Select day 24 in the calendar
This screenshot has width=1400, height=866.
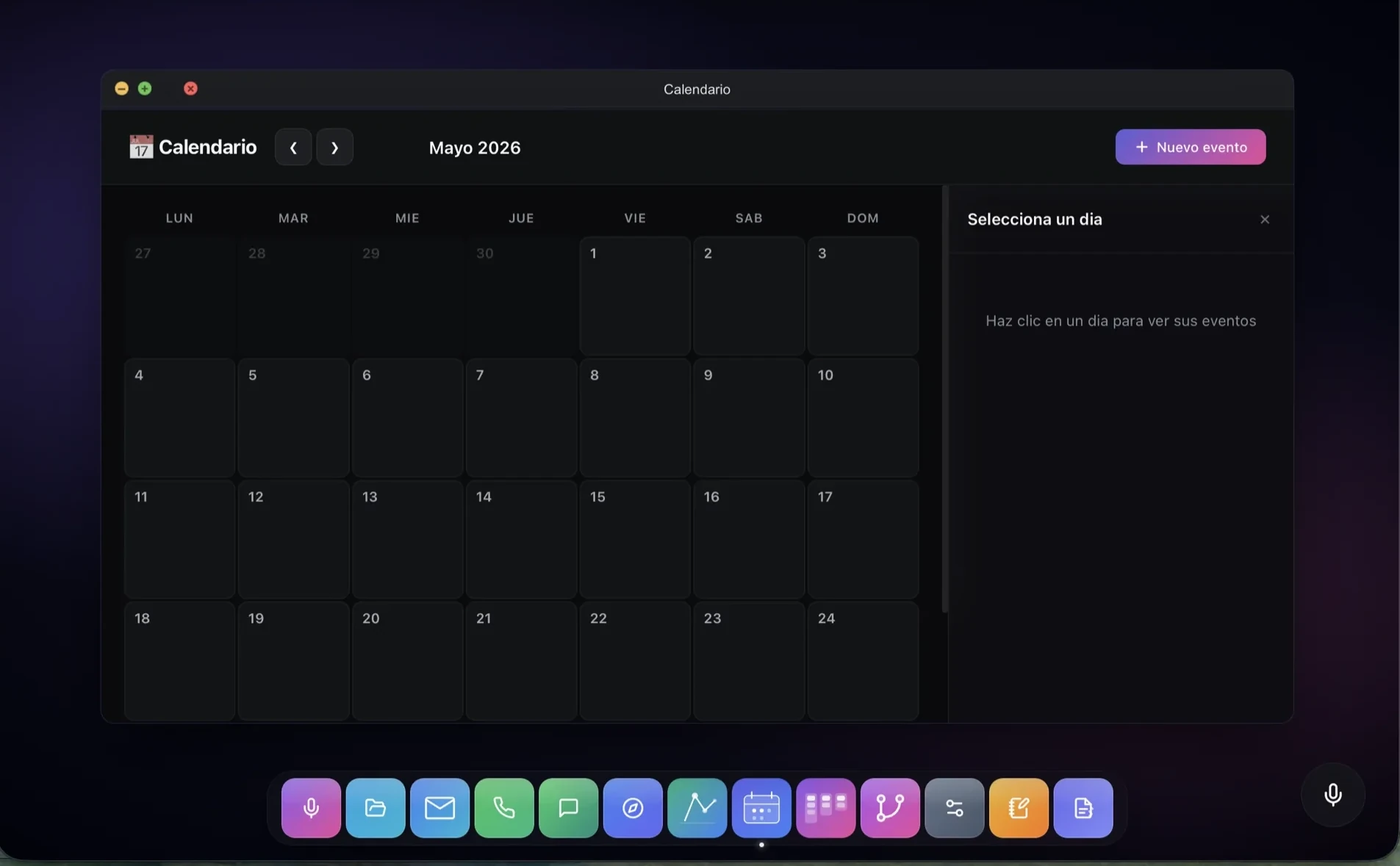(x=863, y=661)
